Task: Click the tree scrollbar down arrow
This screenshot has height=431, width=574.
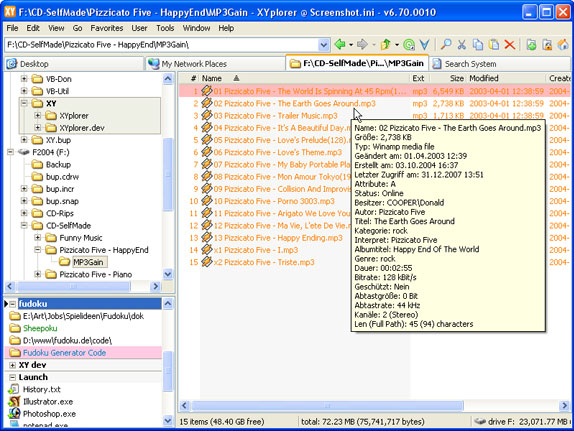Action: click(168, 274)
